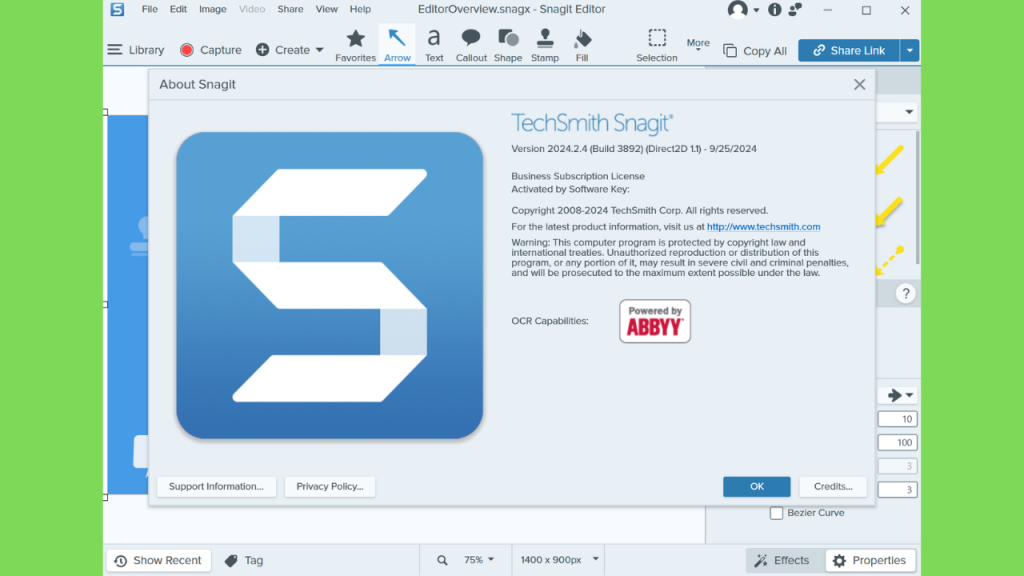1024x576 pixels.
Task: Open Share Link dropdown arrow
Action: point(910,50)
